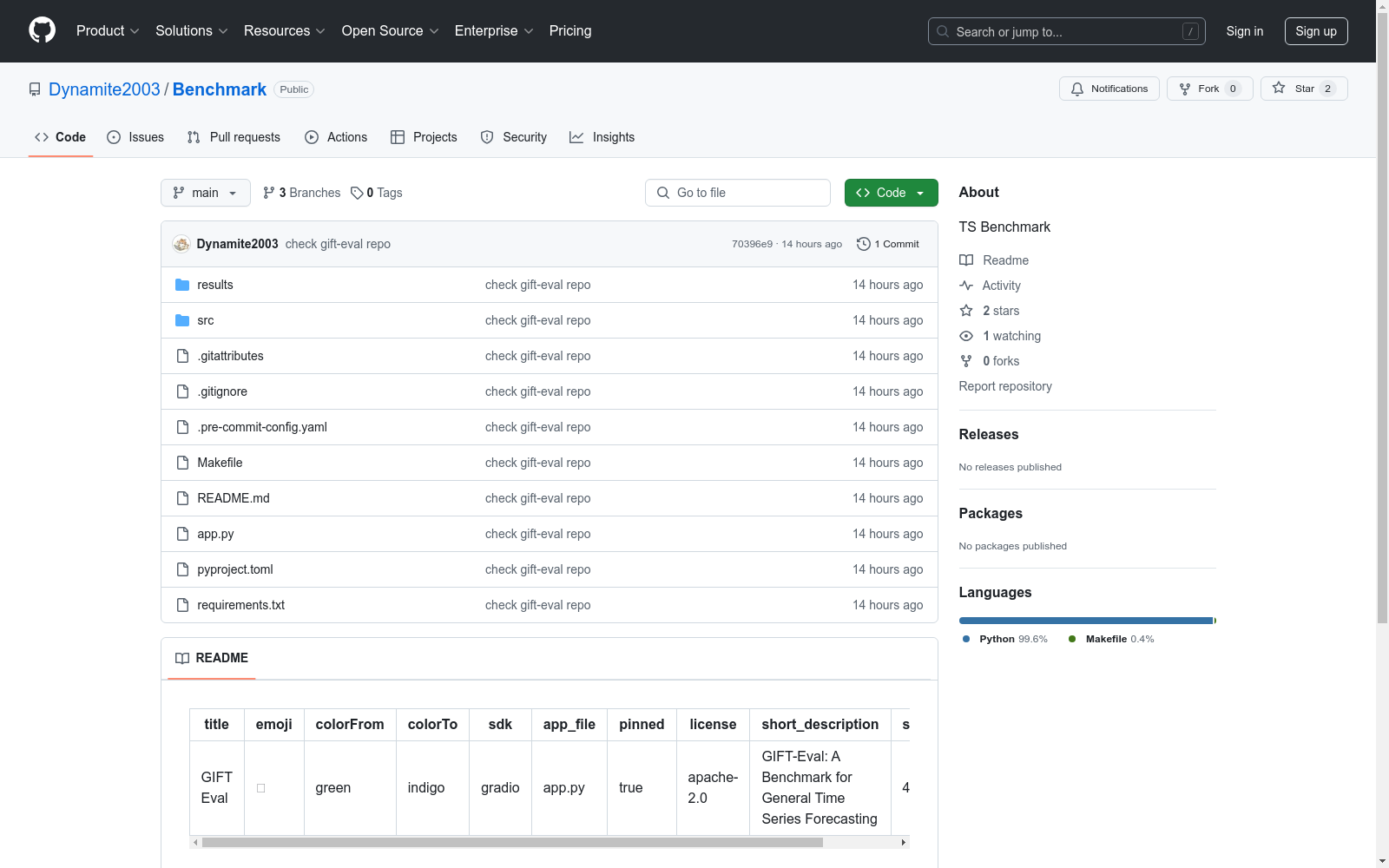Select the Code repository tab

coord(60,137)
